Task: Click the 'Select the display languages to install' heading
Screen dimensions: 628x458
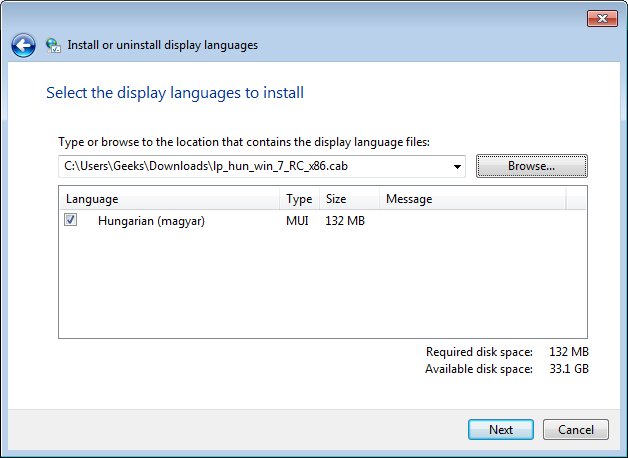Action: pos(175,93)
